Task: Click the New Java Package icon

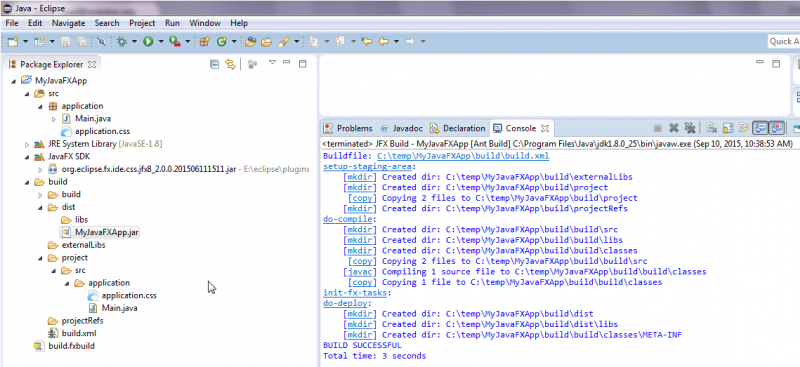Action: pos(204,42)
